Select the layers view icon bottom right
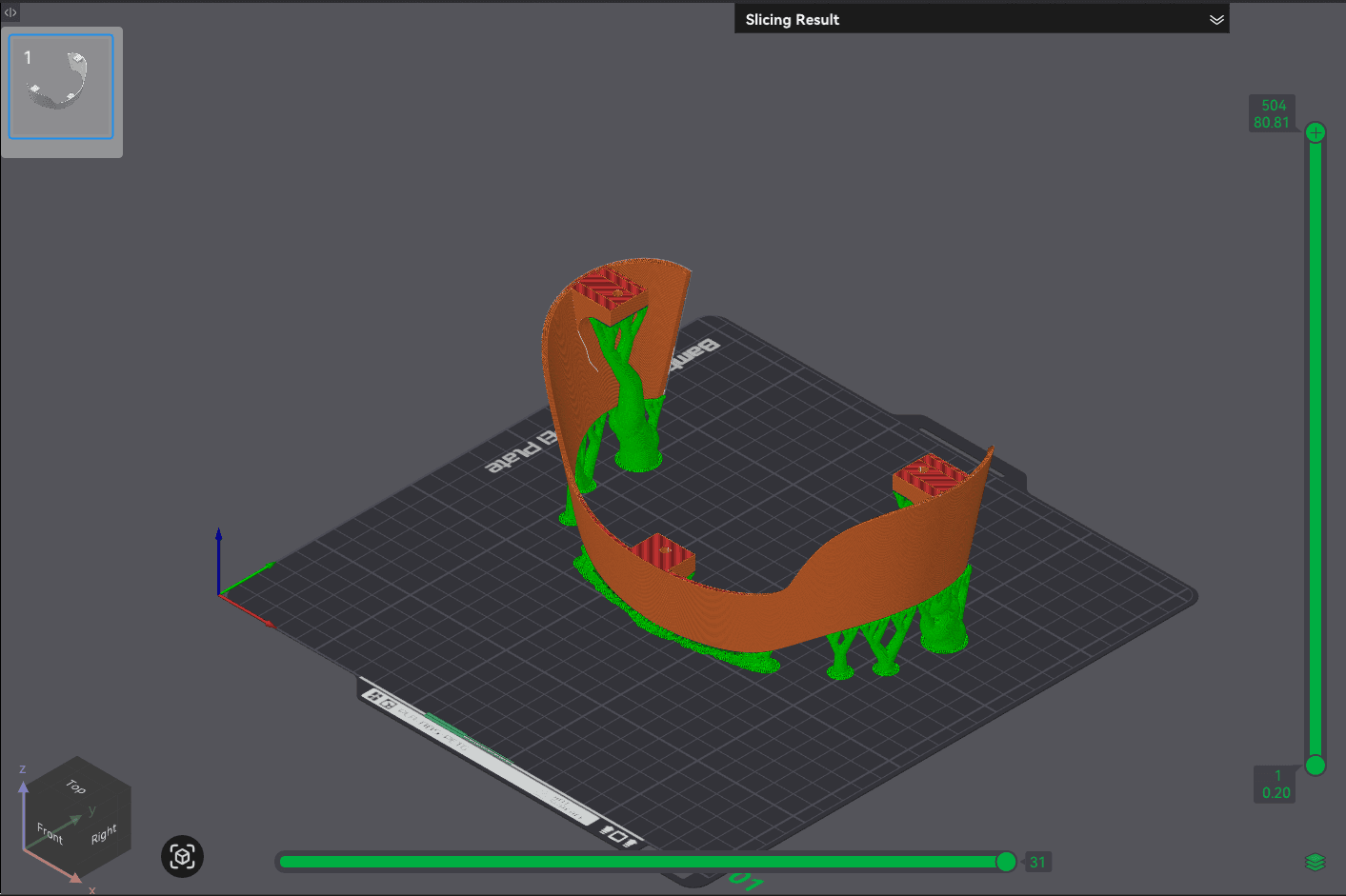 pos(1317,860)
